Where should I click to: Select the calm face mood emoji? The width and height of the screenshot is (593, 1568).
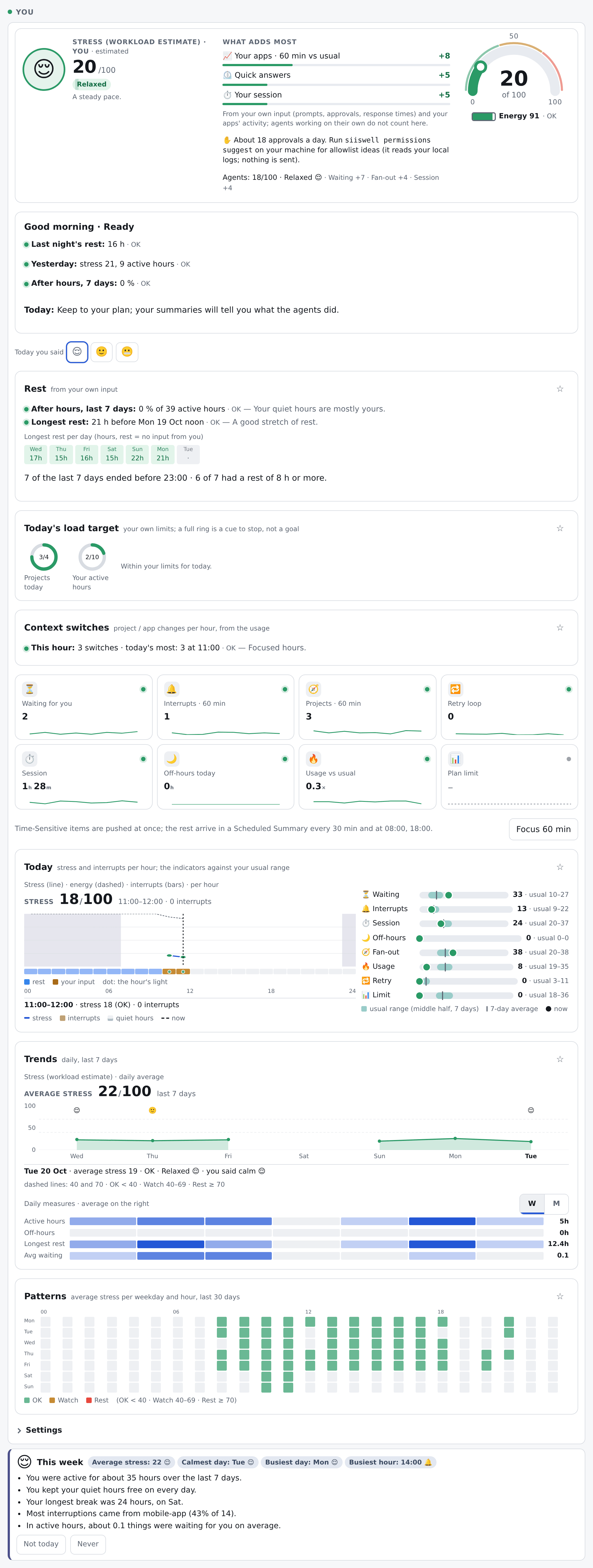point(77,352)
